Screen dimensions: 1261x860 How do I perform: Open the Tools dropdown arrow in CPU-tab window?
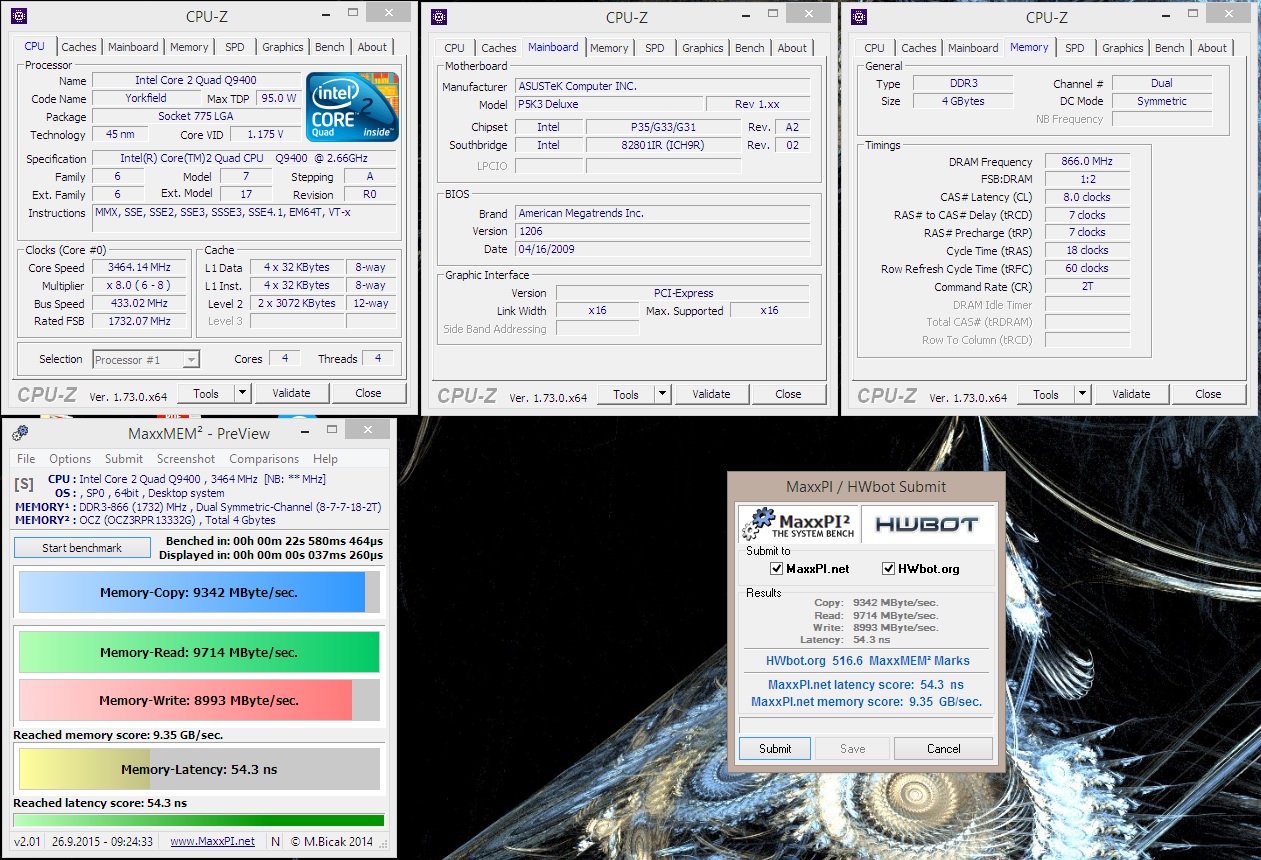coord(242,393)
